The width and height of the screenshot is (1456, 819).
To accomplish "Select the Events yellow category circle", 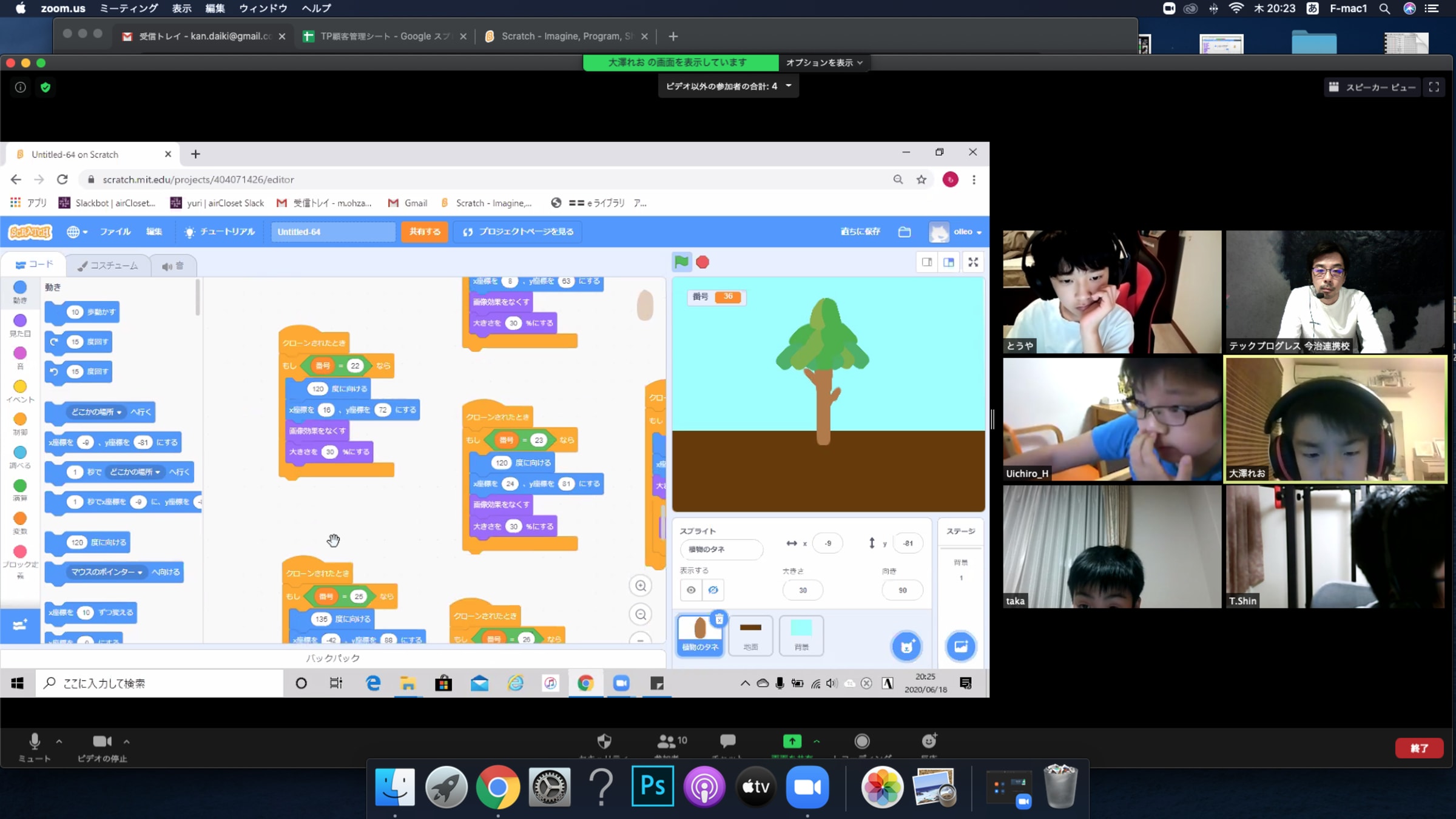I will [20, 386].
